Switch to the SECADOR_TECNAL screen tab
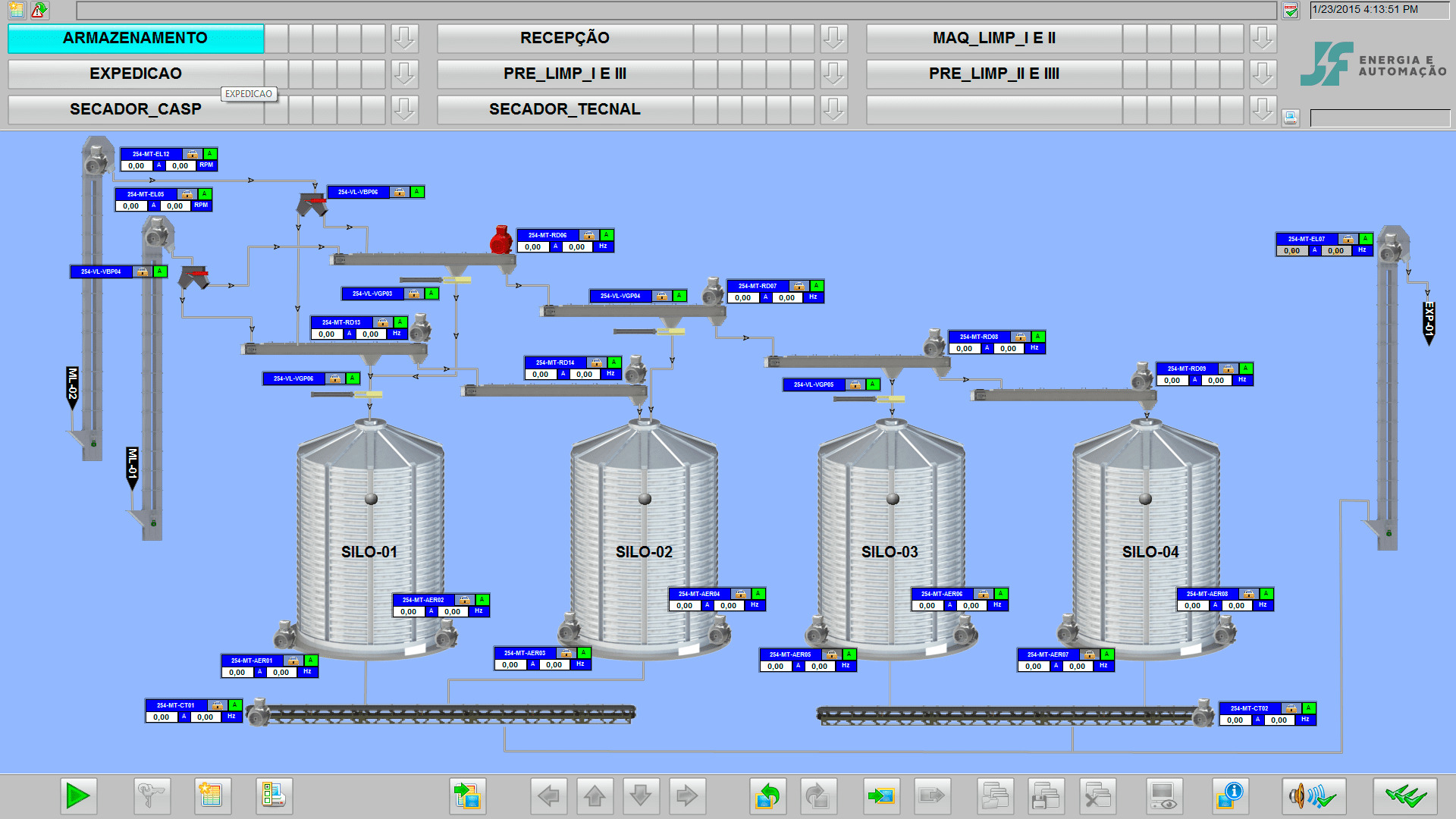The height and width of the screenshot is (819, 1456). coord(565,109)
